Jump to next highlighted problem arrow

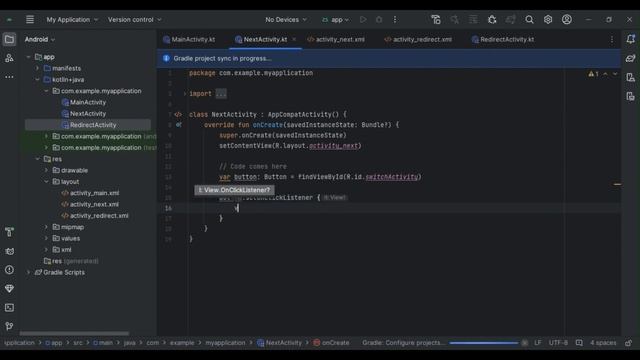tap(615, 74)
